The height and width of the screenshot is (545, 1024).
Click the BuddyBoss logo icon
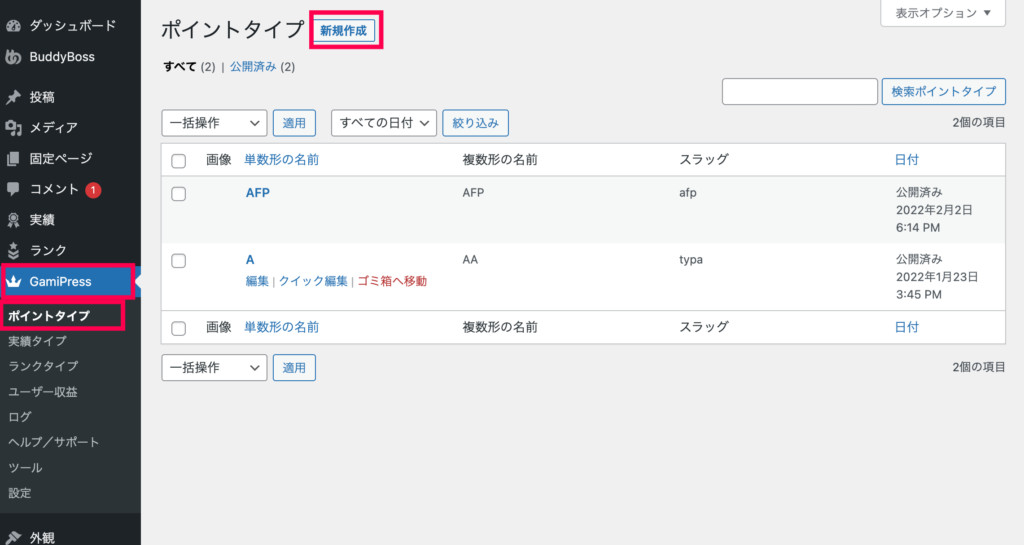pos(13,57)
